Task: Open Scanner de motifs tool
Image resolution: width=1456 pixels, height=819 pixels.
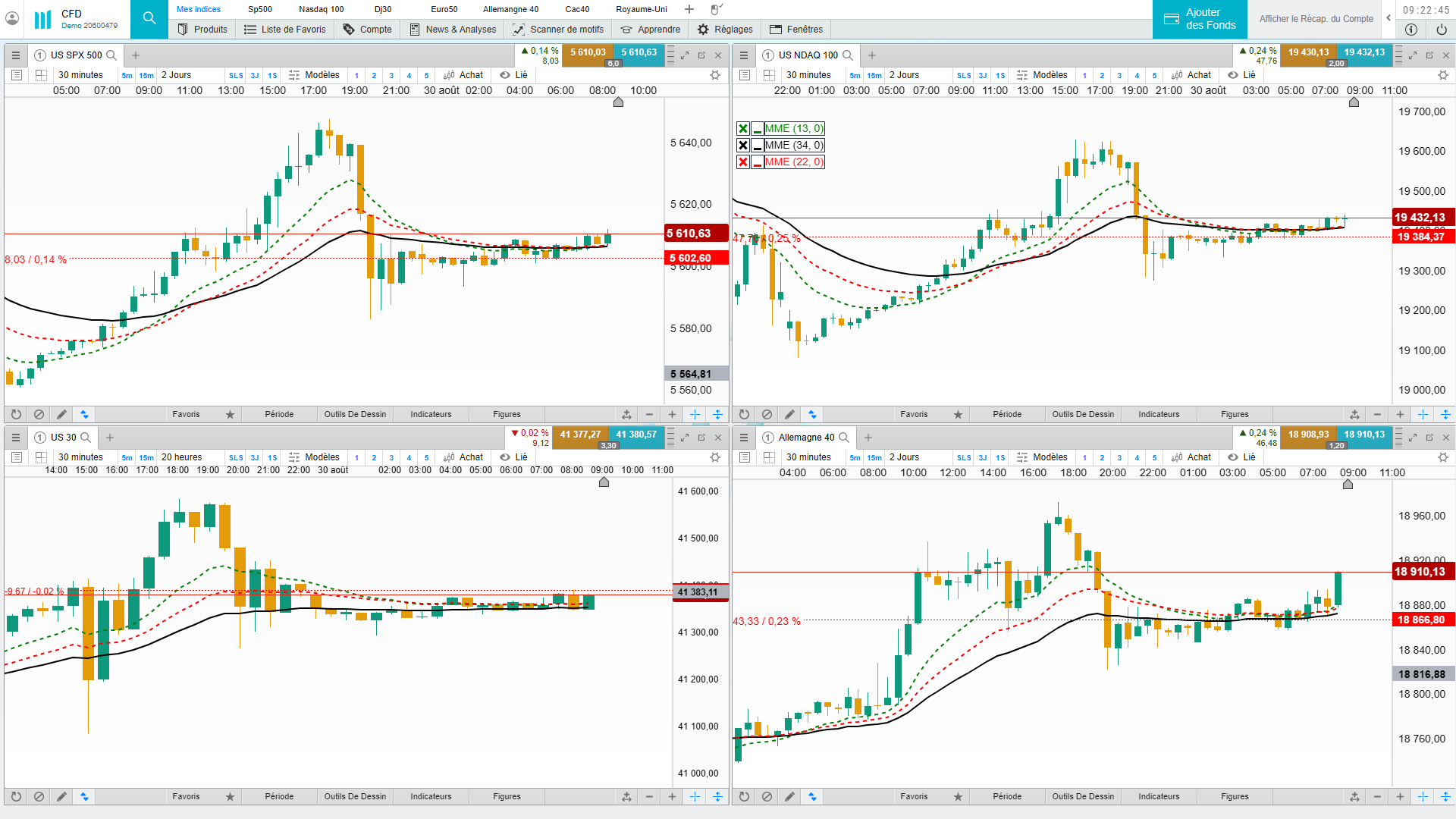Action: [x=558, y=30]
